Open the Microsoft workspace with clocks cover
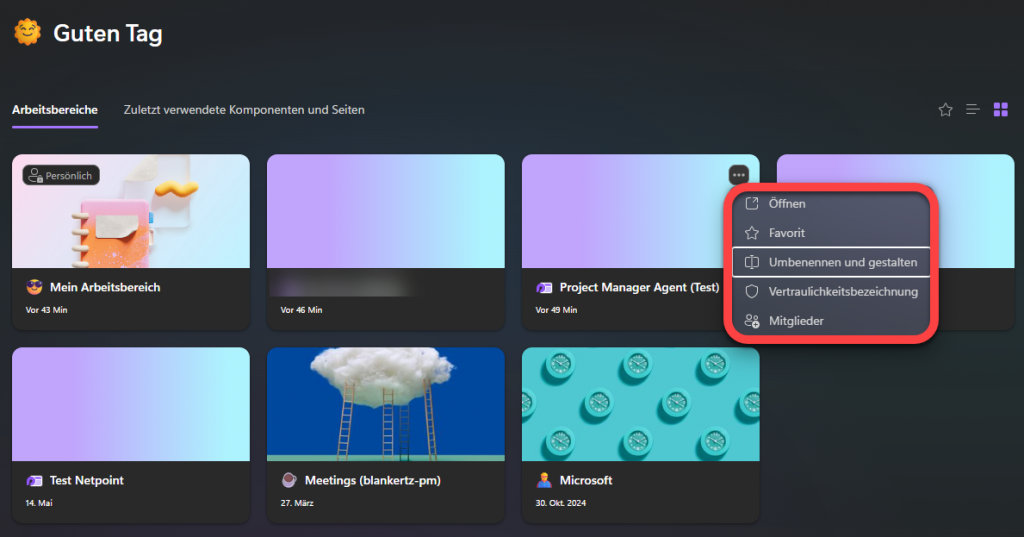 (x=640, y=403)
